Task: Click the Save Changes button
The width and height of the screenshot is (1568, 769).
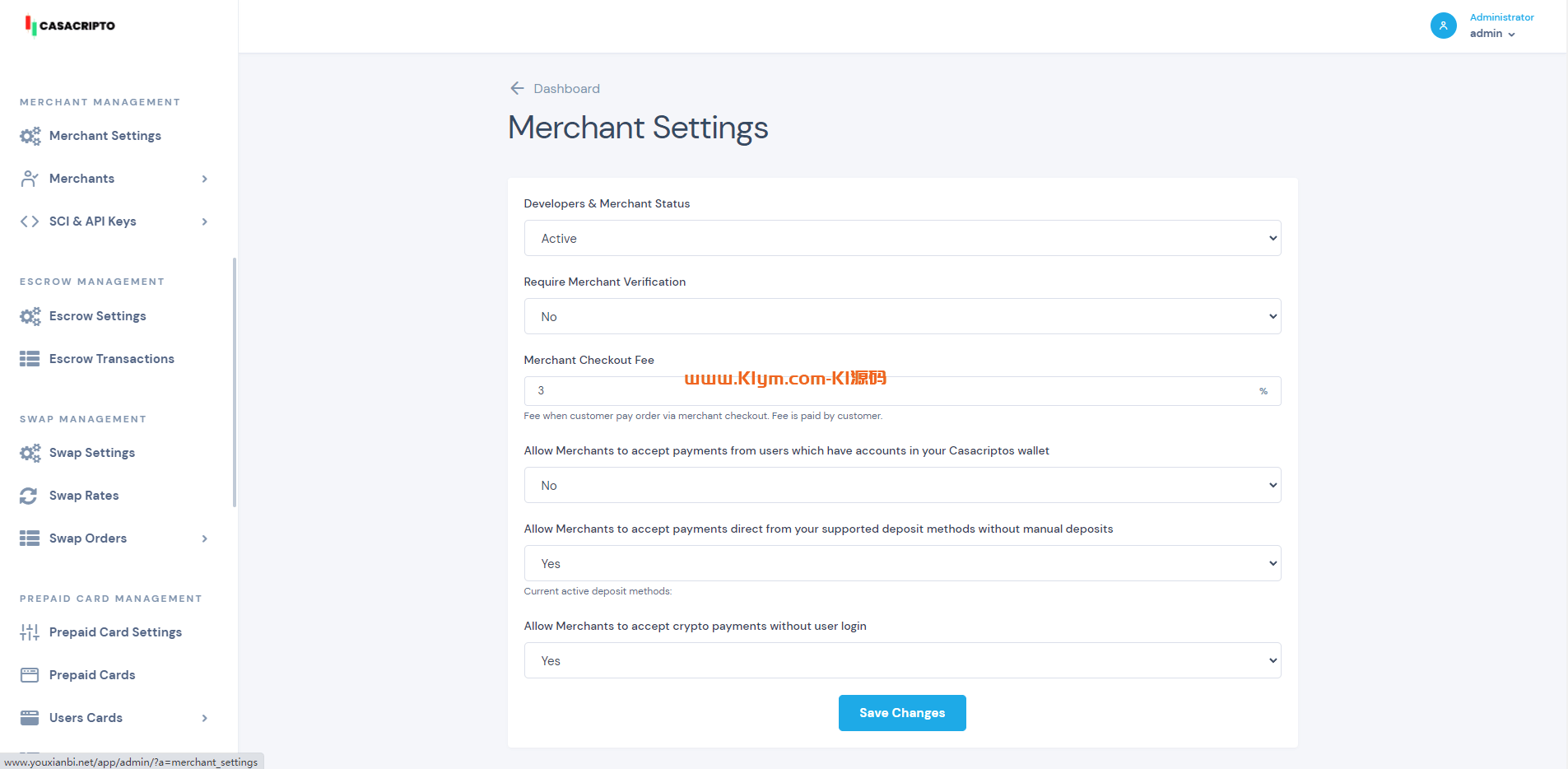Action: (902, 713)
